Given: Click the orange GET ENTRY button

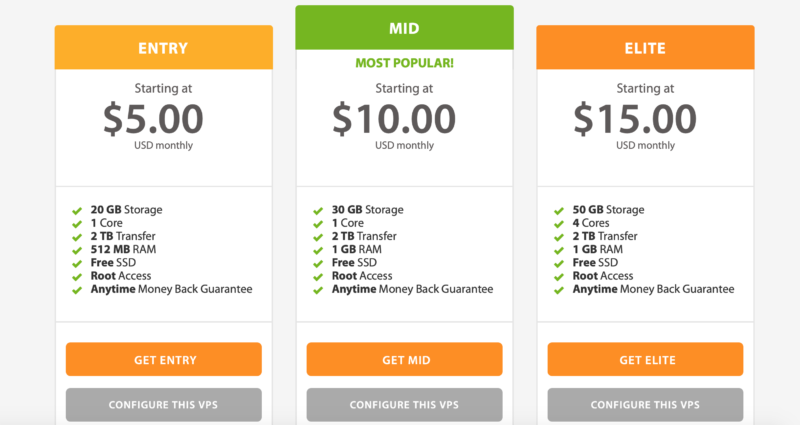Looking at the screenshot, I should (x=164, y=359).
